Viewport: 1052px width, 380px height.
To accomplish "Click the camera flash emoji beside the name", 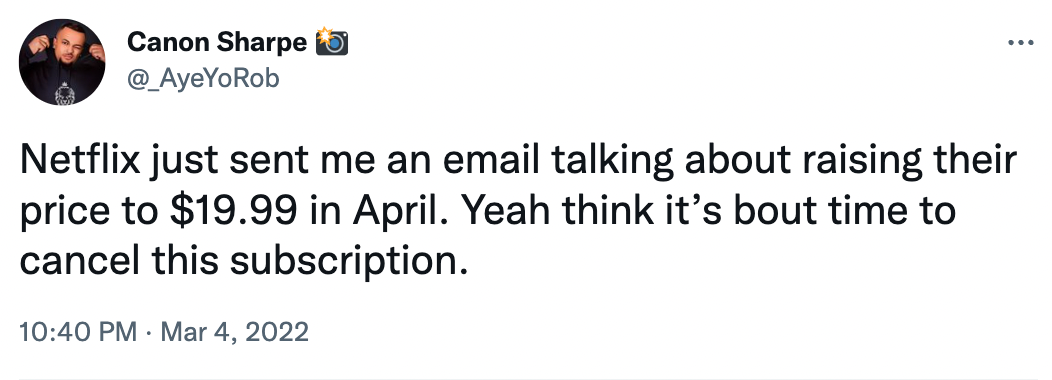I will [x=332, y=42].
